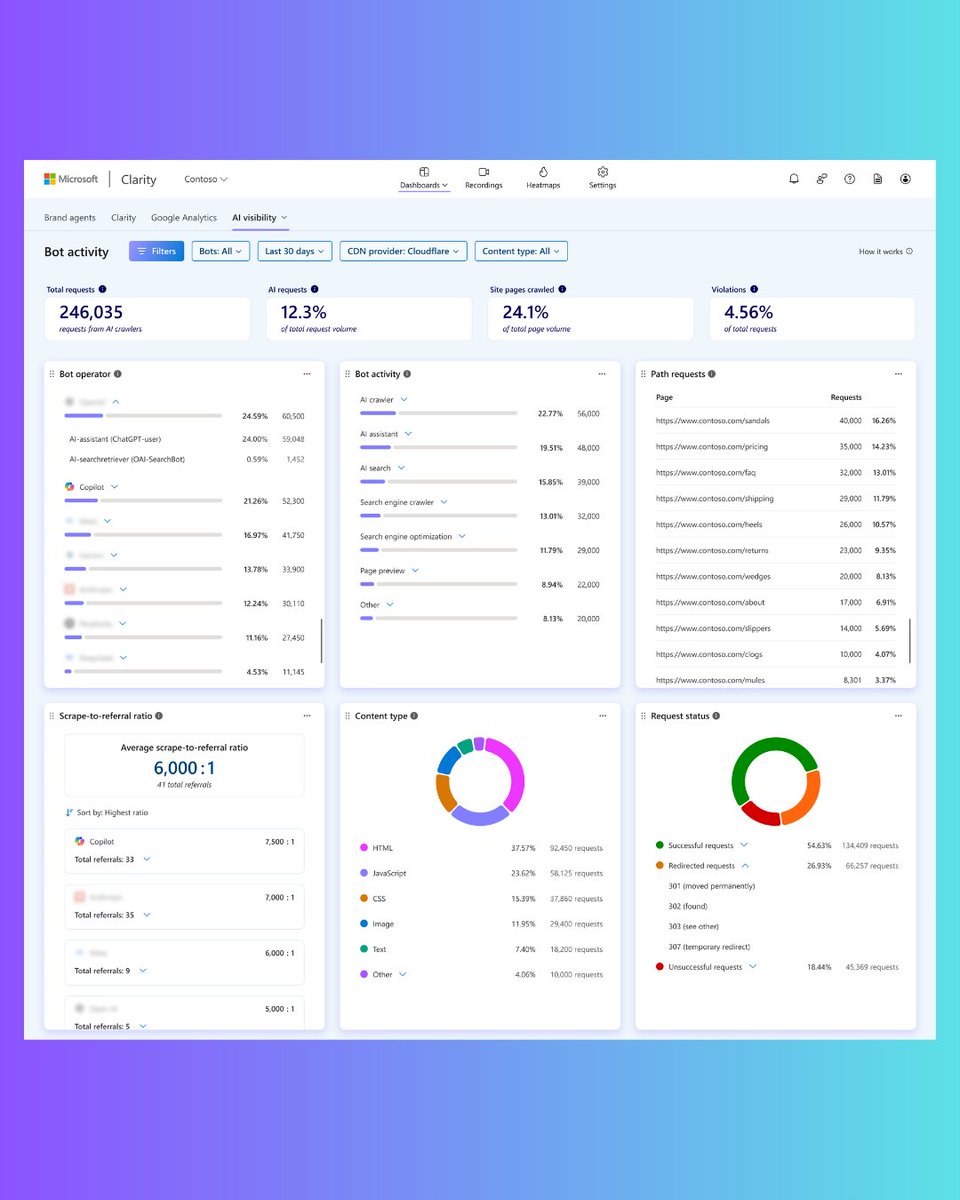The height and width of the screenshot is (1200, 960).
Task: Click the info icon next to Path requests
Action: (711, 374)
